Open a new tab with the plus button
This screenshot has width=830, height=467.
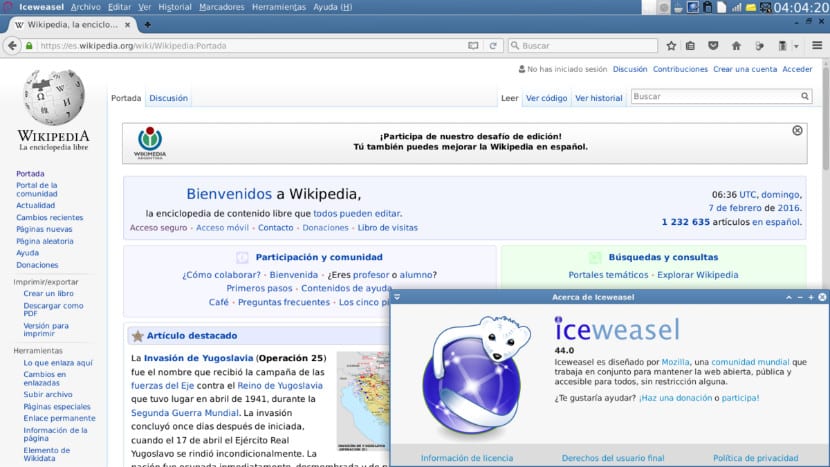[147, 24]
